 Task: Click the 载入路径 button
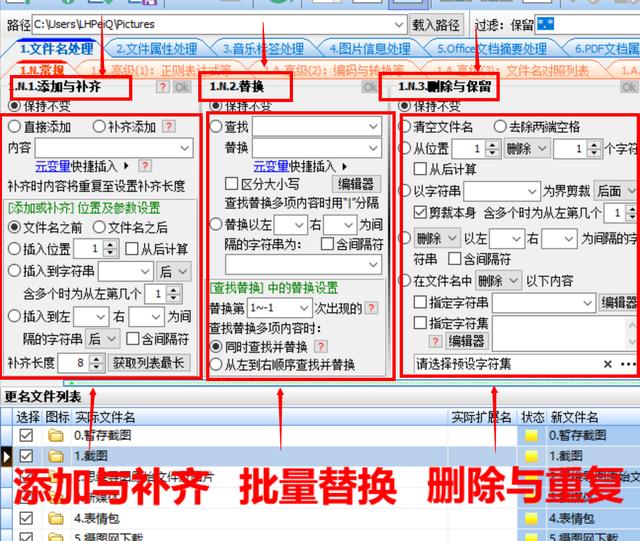(x=436, y=25)
